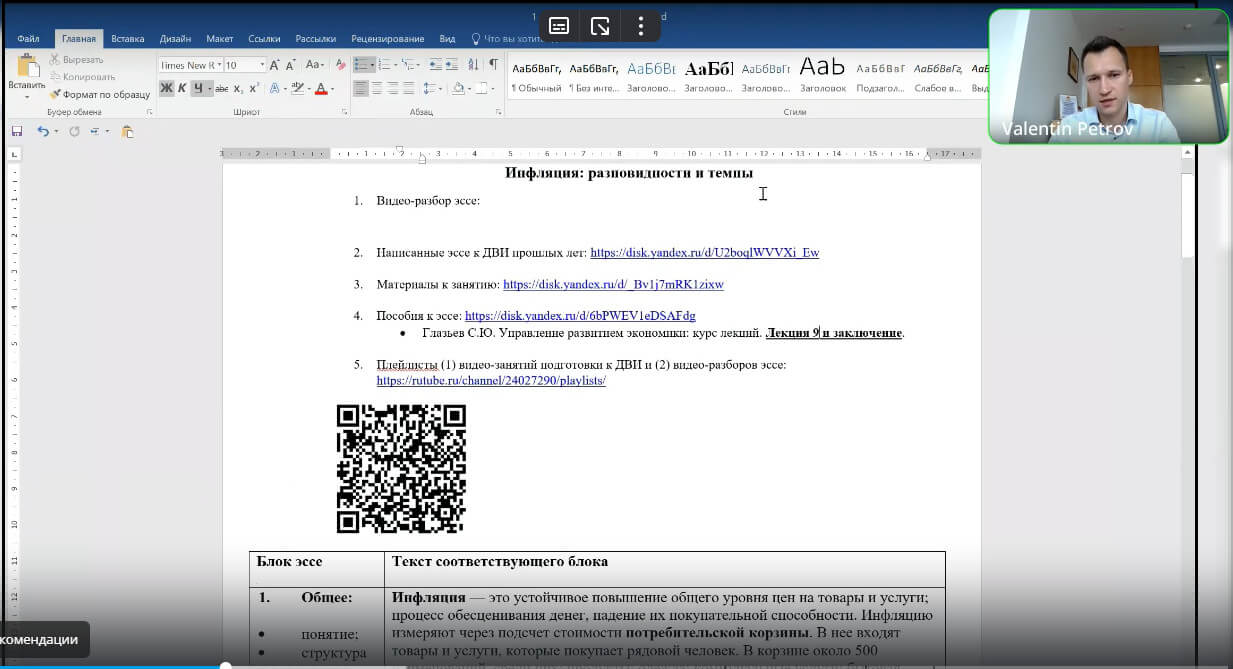Open the font color dropdown arrow
1233x669 pixels.
pyautogui.click(x=332, y=88)
